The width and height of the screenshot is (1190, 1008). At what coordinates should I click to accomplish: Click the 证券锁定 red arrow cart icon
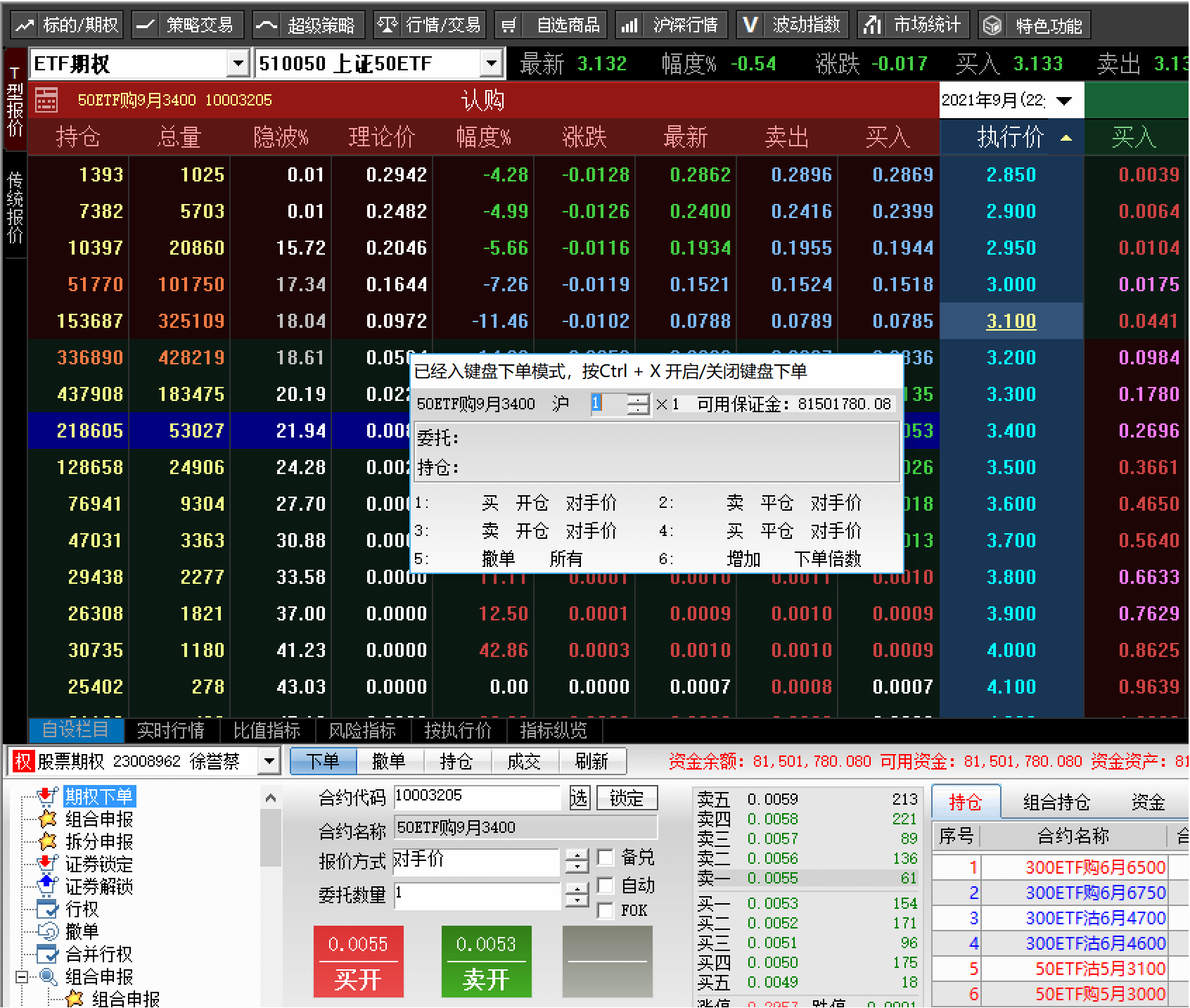coord(47,864)
